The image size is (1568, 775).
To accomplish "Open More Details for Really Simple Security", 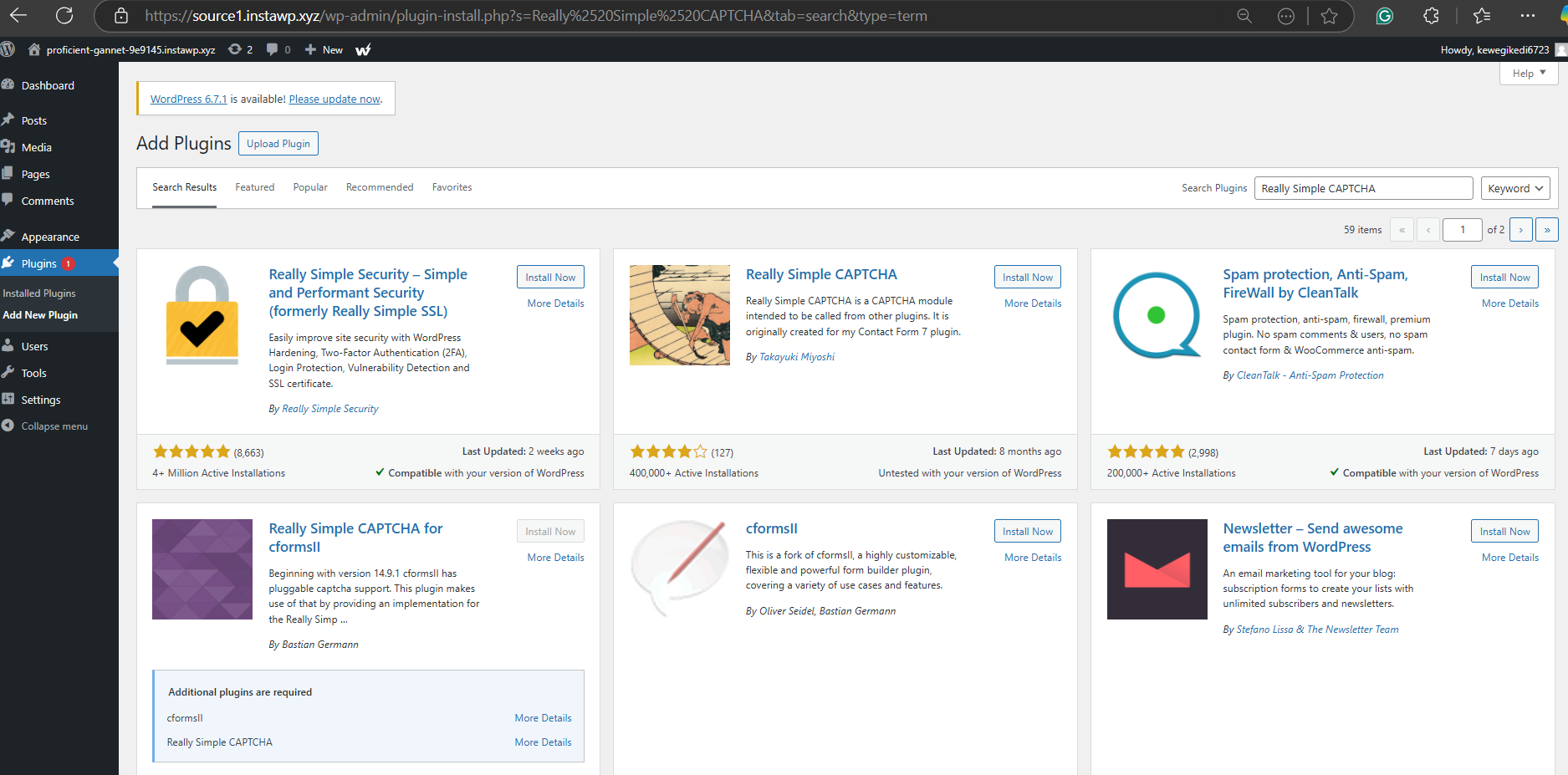I will click(x=555, y=303).
